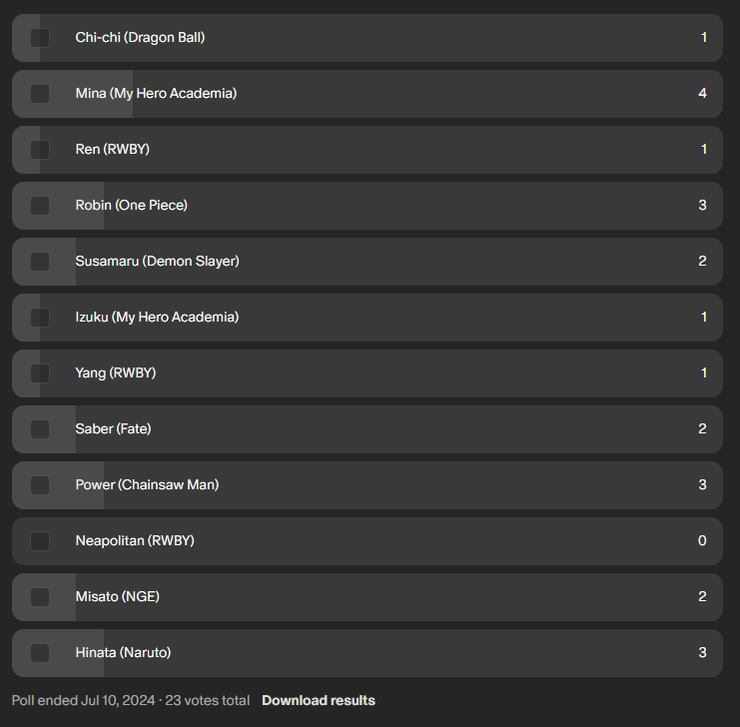This screenshot has width=740, height=727.
Task: Click the Neapolitan (RWBY) zero vote count
Action: 702,541
